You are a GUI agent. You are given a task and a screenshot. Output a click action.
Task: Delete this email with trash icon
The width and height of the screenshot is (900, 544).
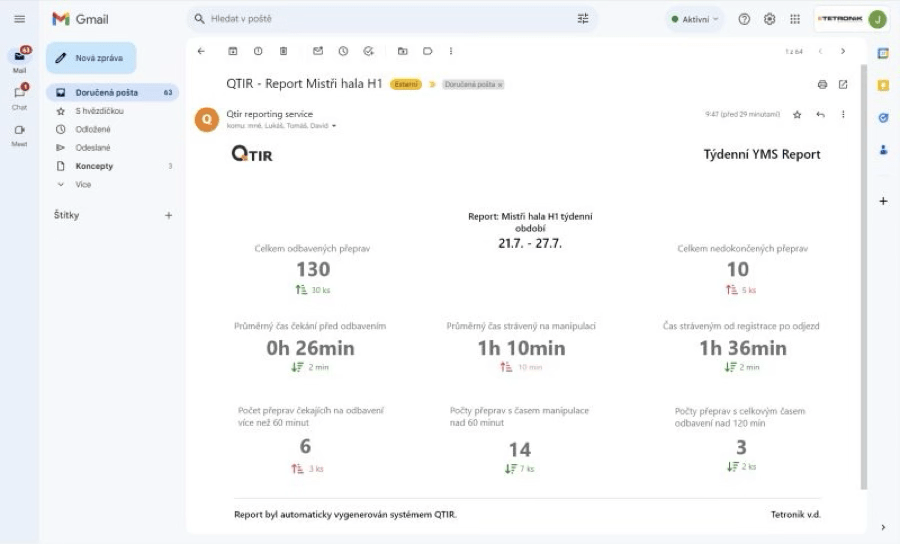(x=284, y=51)
